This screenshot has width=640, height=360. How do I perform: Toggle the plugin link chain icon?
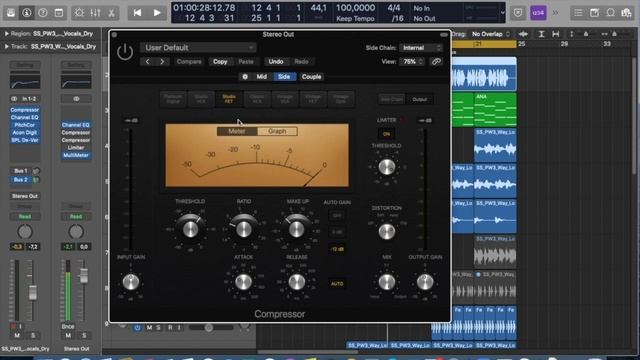(x=436, y=62)
